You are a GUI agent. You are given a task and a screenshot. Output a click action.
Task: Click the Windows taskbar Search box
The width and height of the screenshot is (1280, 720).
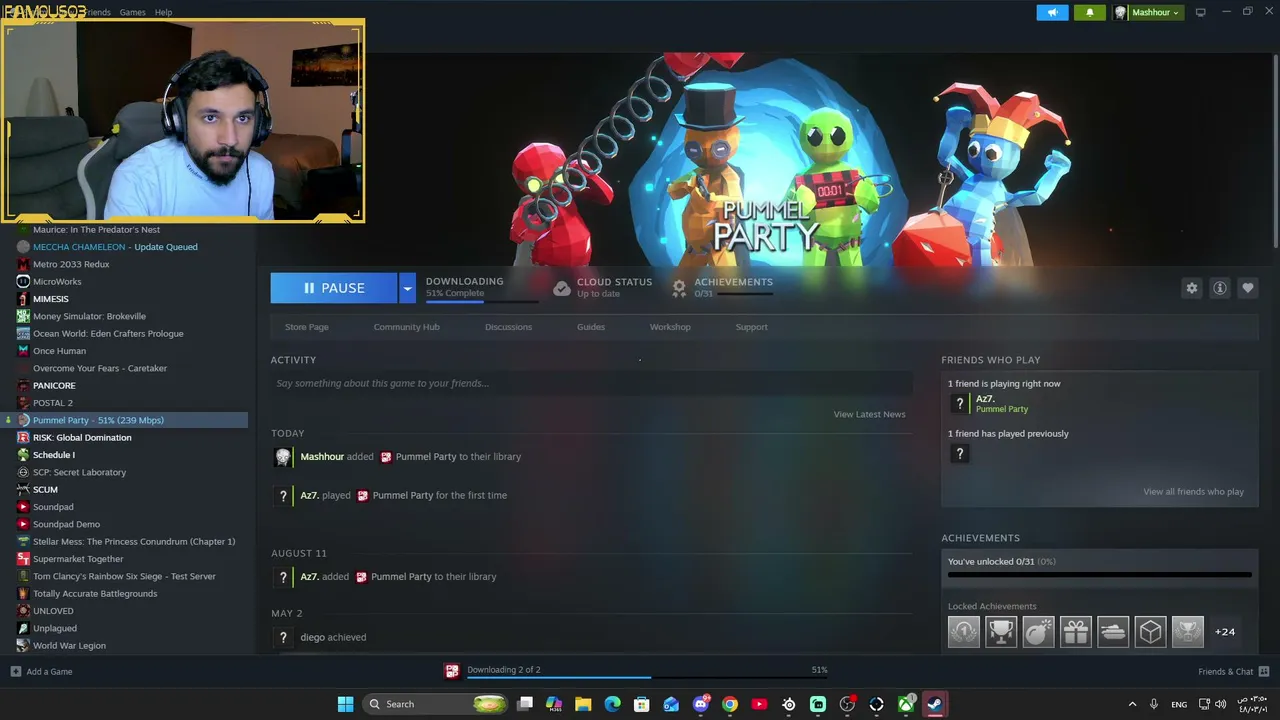[x=434, y=704]
